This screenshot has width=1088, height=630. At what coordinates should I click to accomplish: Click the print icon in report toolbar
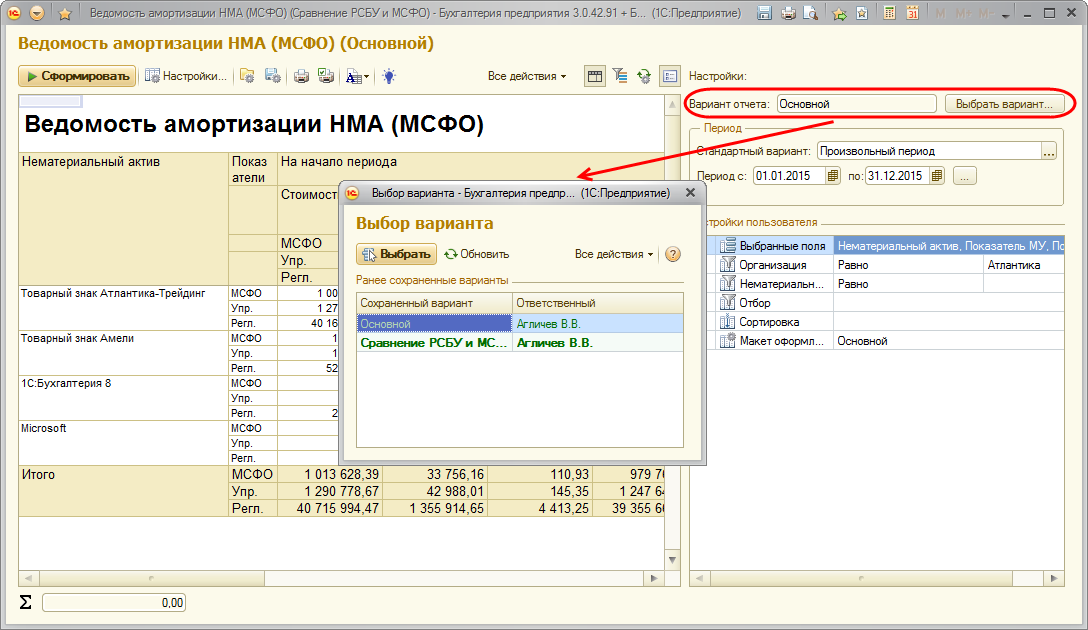point(301,76)
